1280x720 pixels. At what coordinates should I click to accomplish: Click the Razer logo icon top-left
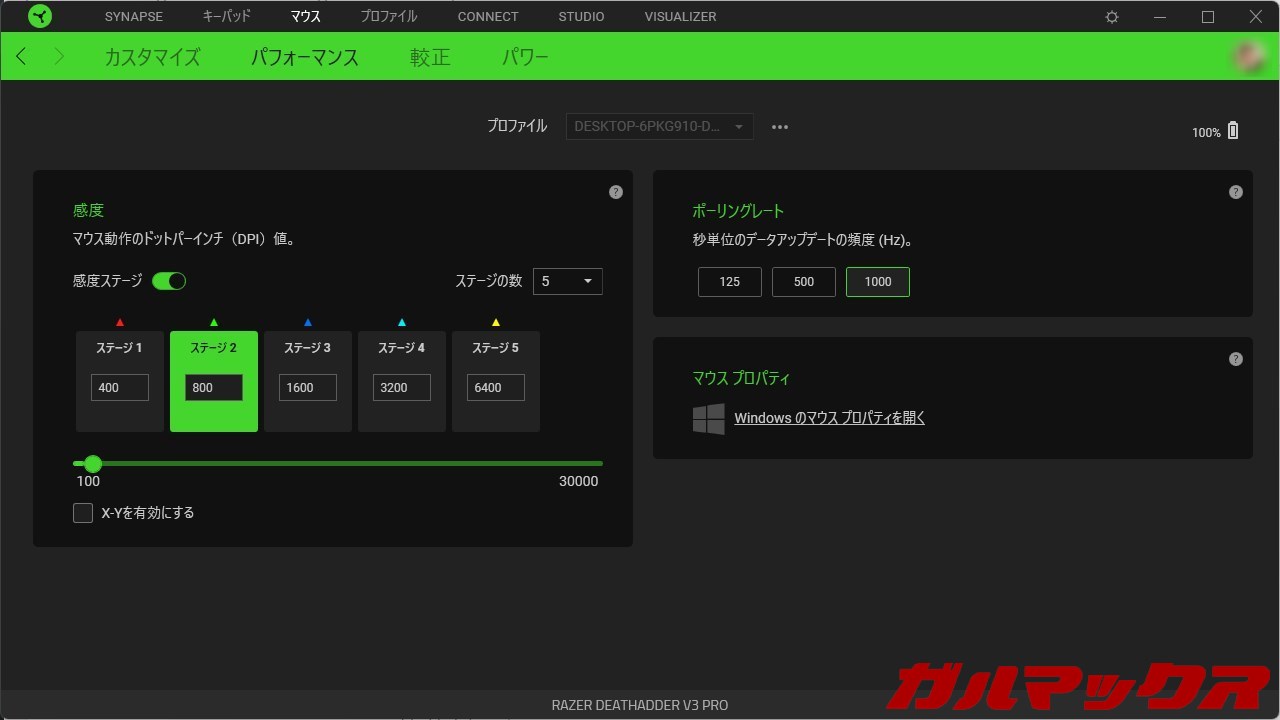40,15
